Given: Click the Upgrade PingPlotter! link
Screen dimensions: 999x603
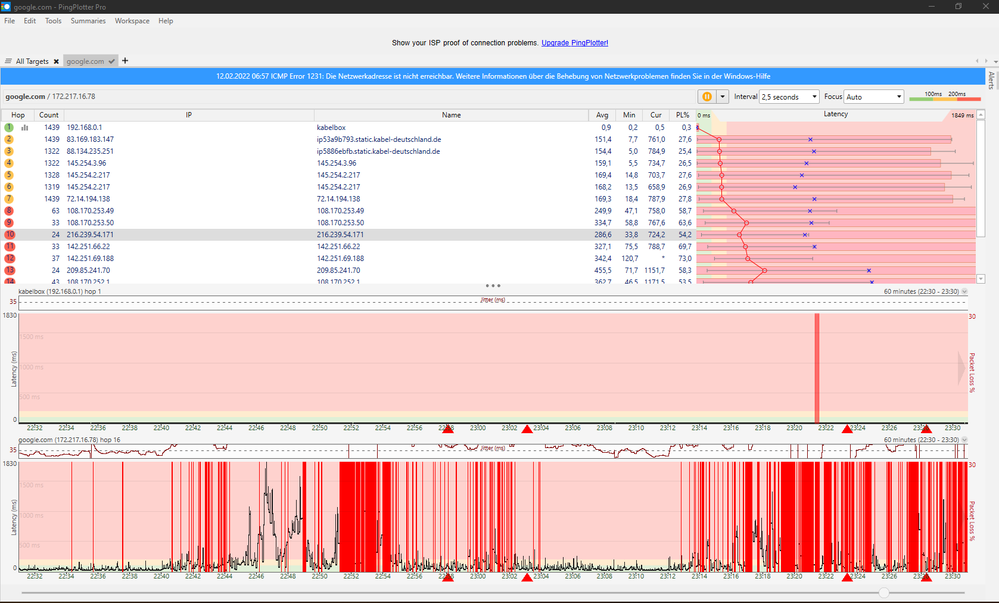Looking at the screenshot, I should [574, 43].
